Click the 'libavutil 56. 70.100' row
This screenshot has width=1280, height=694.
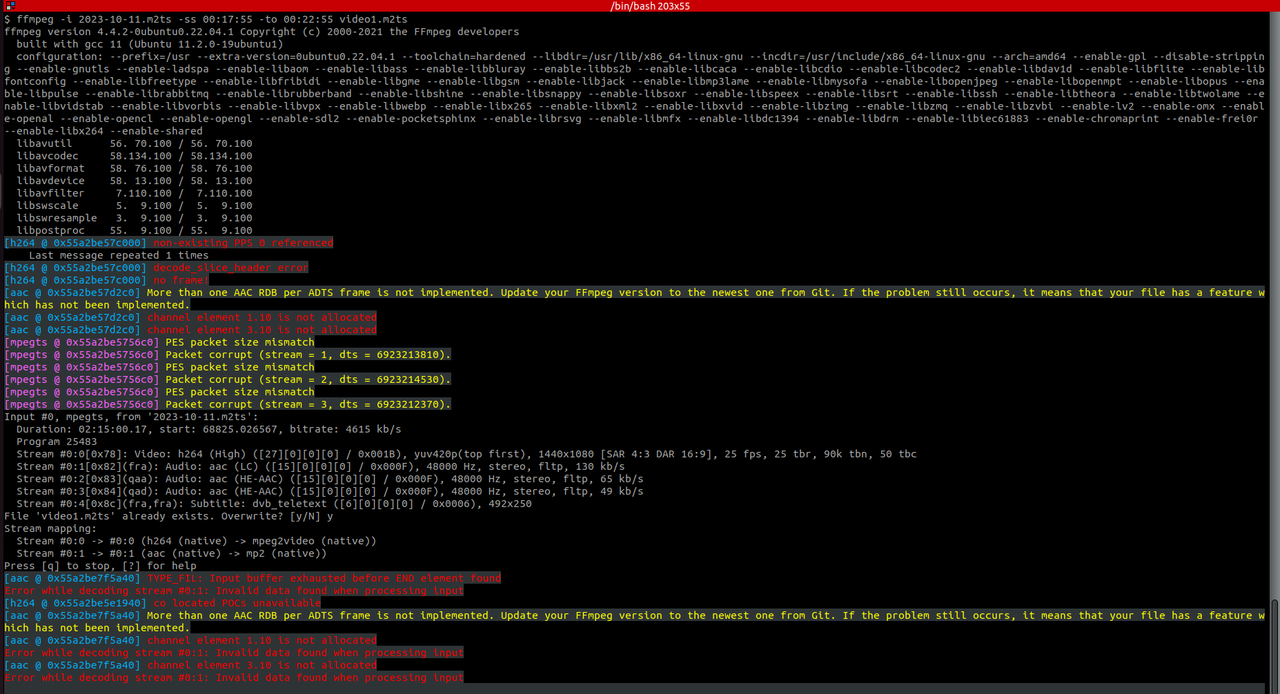coord(134,143)
